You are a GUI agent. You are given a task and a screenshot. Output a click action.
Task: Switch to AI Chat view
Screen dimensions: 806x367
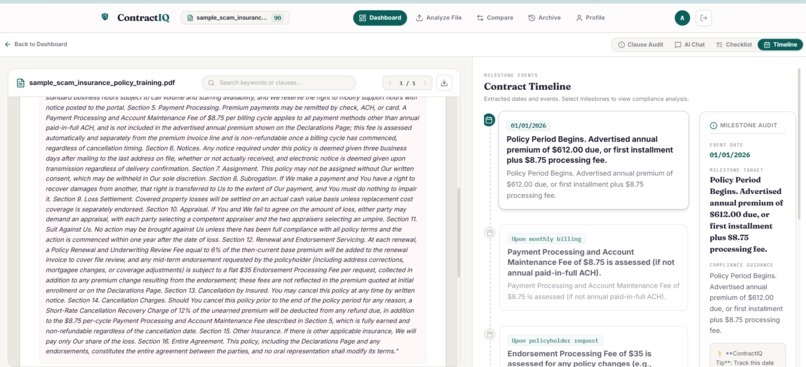point(690,45)
